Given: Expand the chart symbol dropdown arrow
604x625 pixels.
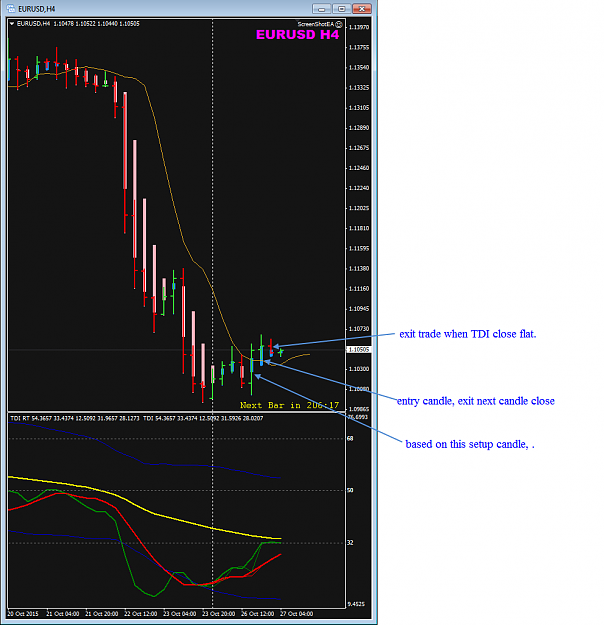Looking at the screenshot, I should [x=12, y=24].
